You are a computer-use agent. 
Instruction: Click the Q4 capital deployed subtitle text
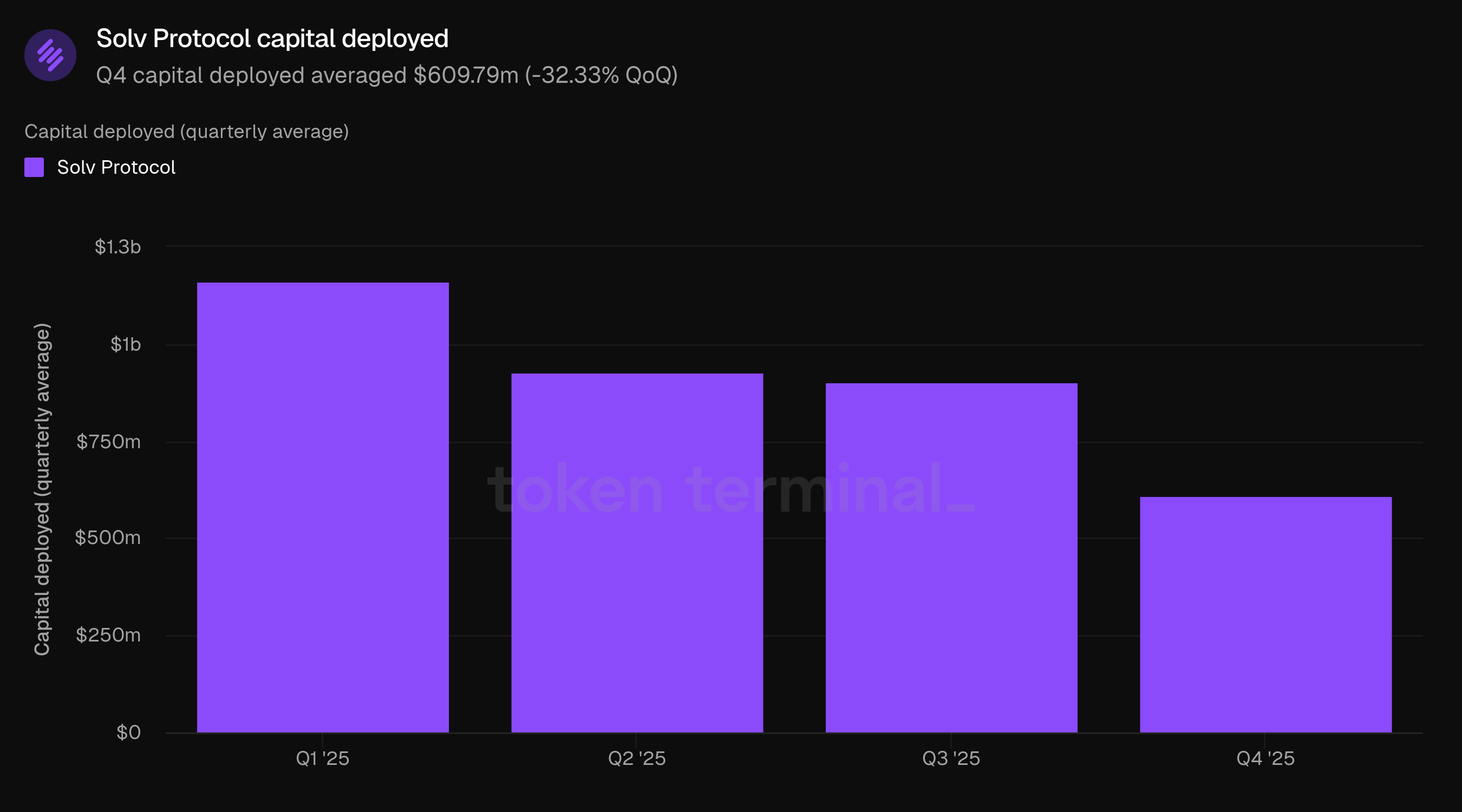[x=387, y=75]
